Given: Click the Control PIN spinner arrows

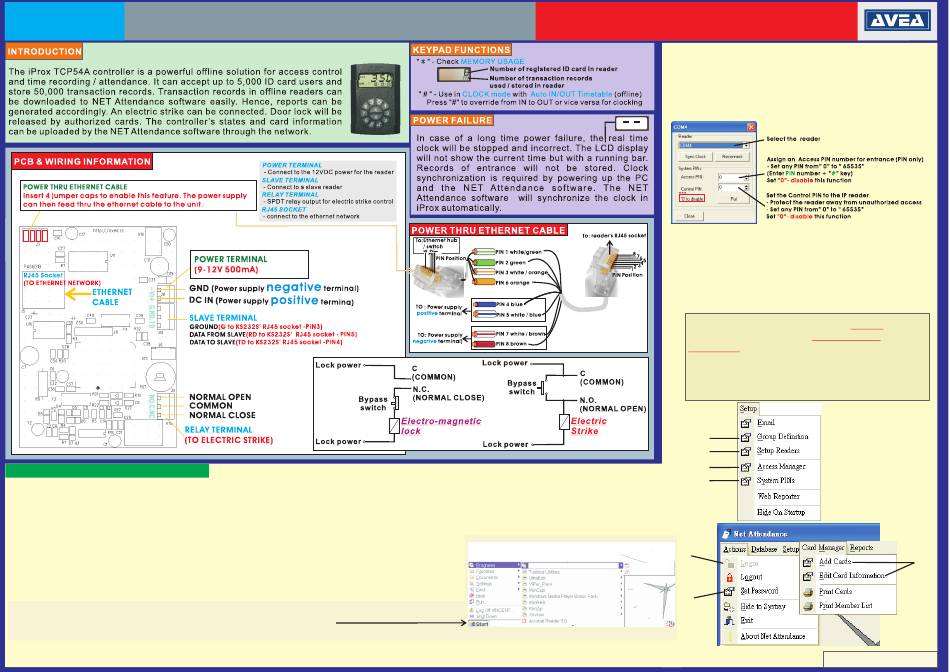Looking at the screenshot, I should [746, 188].
